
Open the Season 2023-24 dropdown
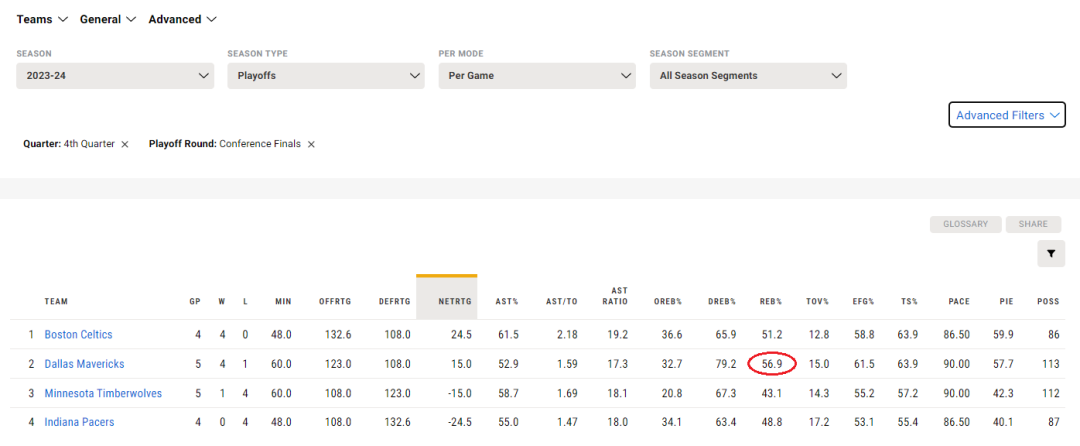tap(115, 76)
